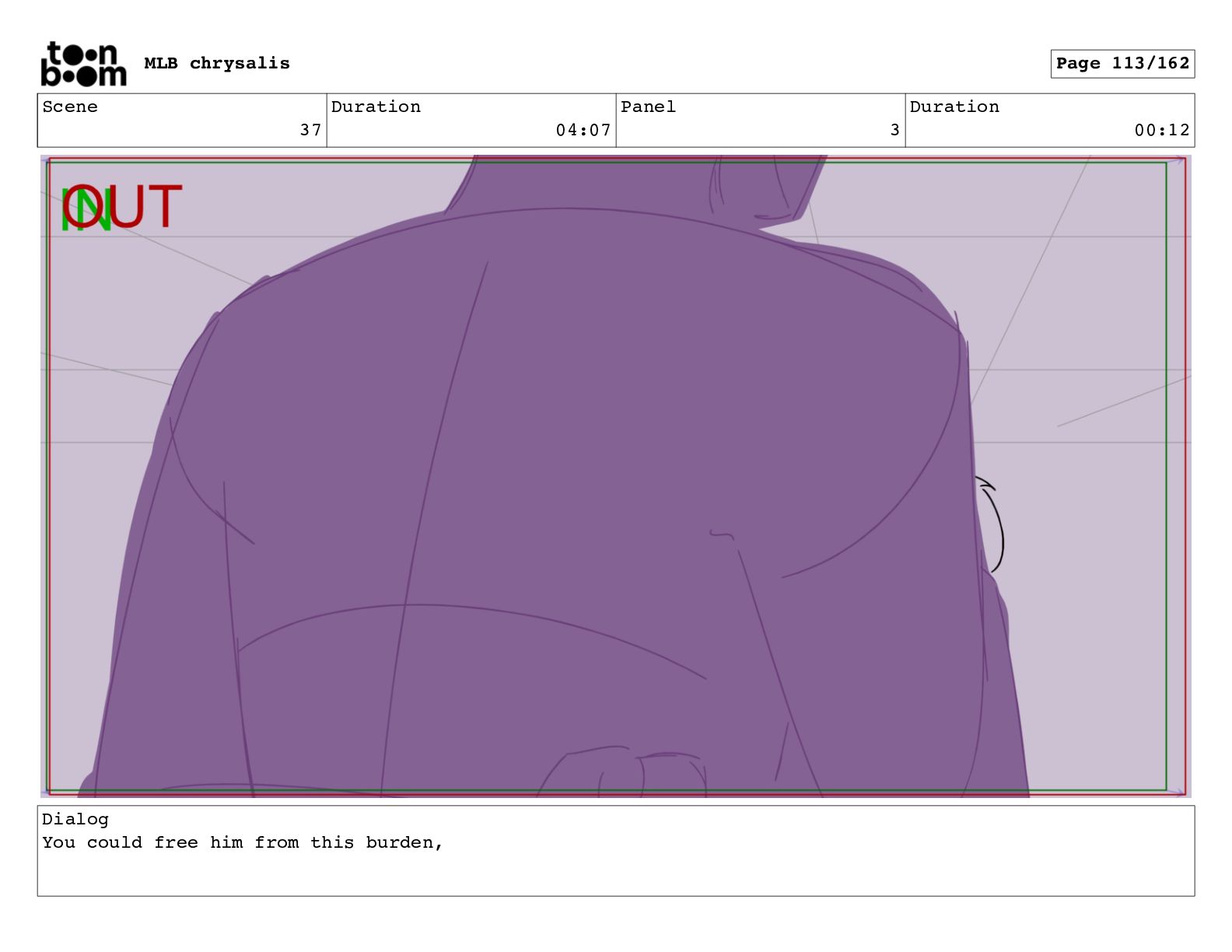Viewport: 1232px width, 952px height.
Task: Click the storyboard panel drawing thumbnail
Action: (616, 476)
